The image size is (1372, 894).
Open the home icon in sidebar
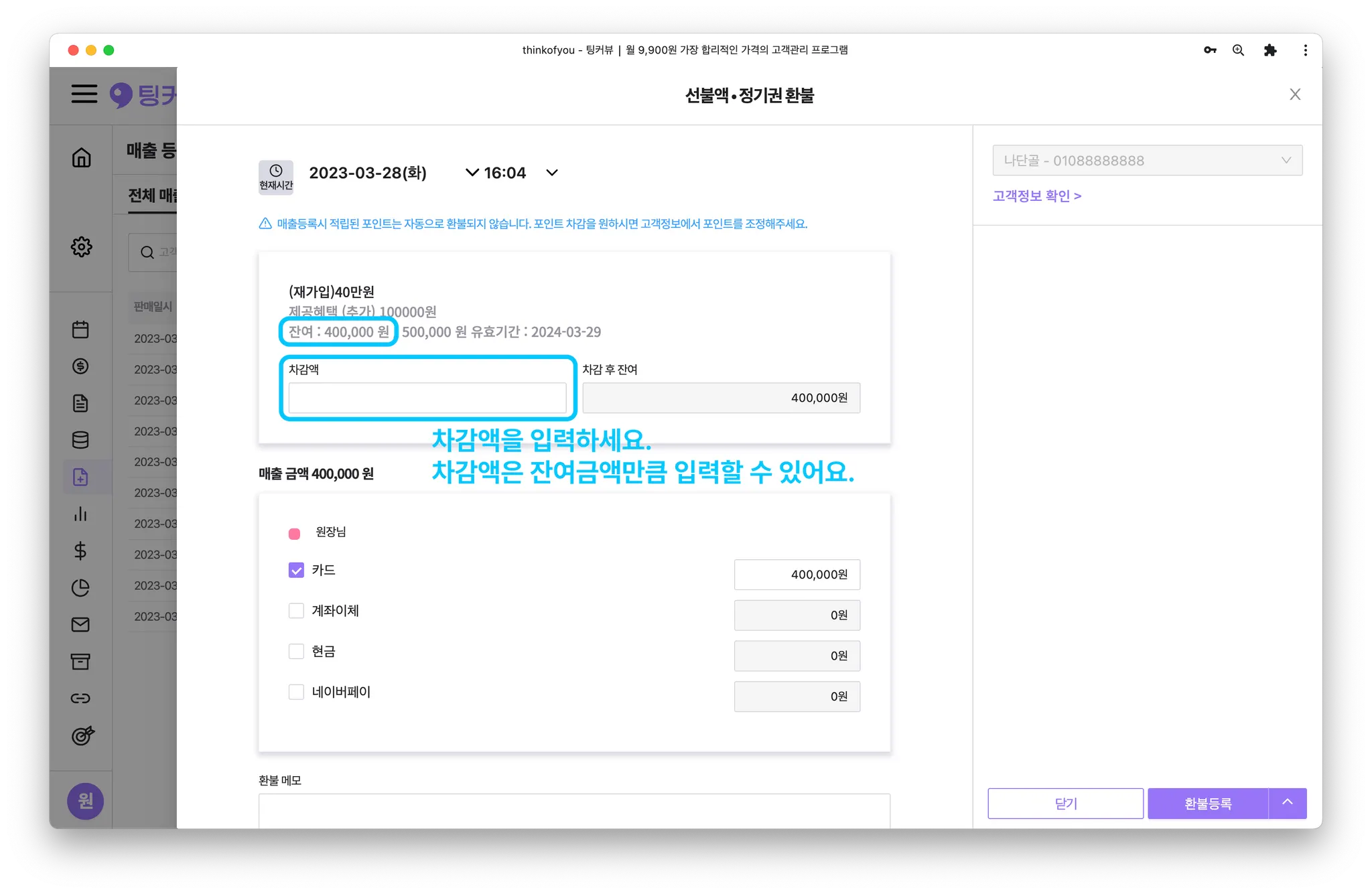[x=81, y=158]
